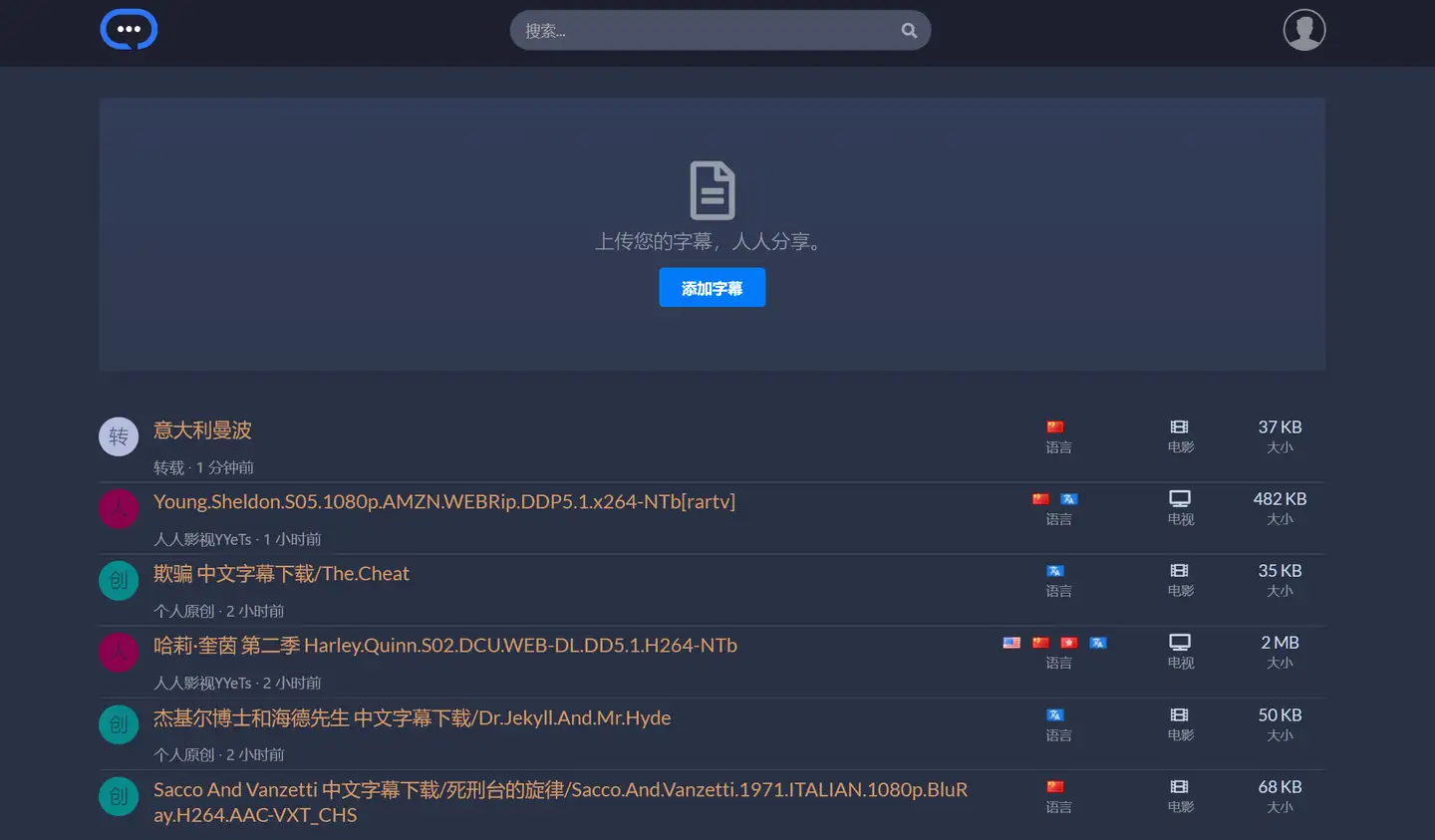Click the '50 KB' size value
This screenshot has height=840, width=1435.
click(1280, 715)
